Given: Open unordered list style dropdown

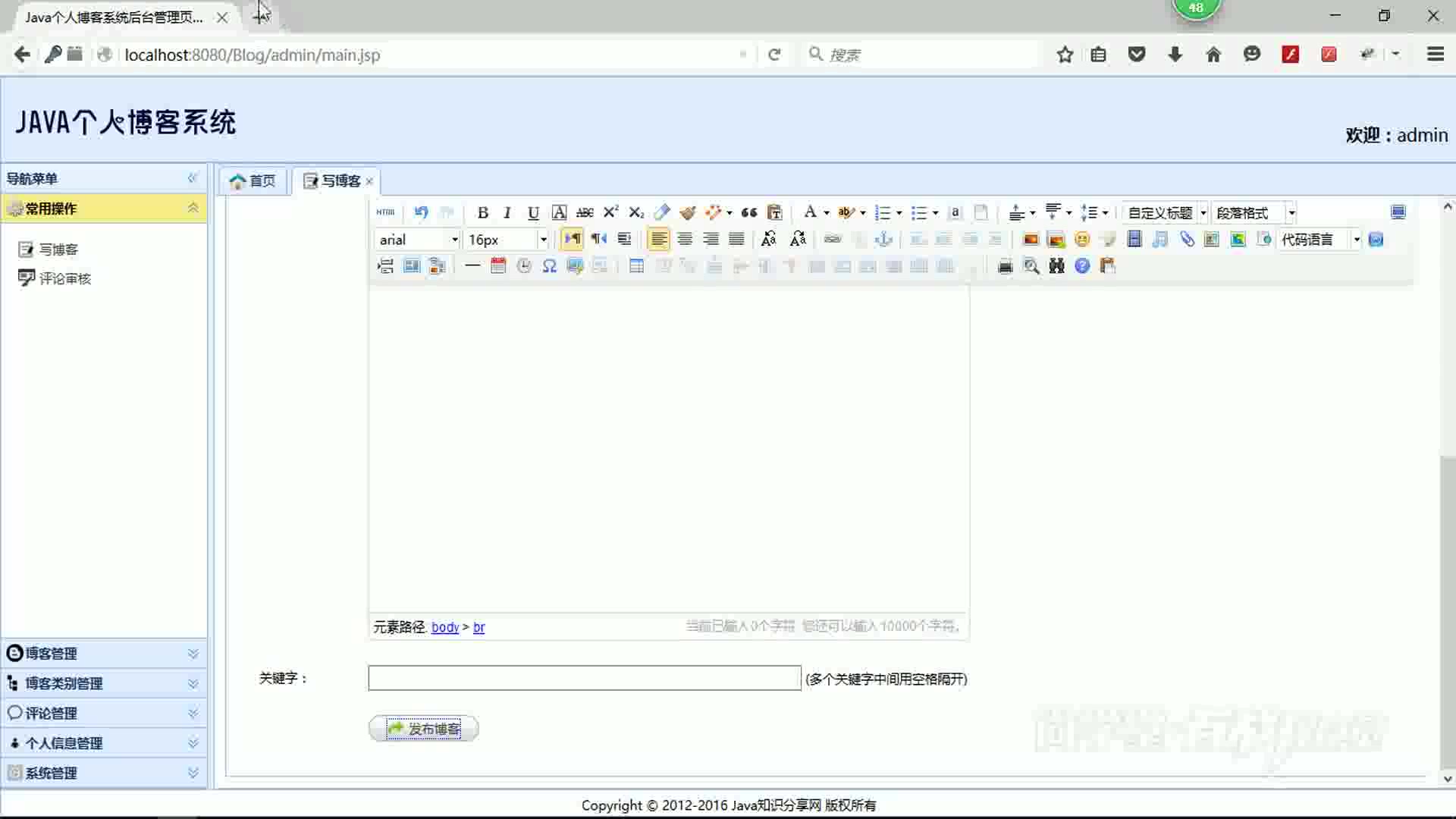Looking at the screenshot, I should (x=936, y=213).
